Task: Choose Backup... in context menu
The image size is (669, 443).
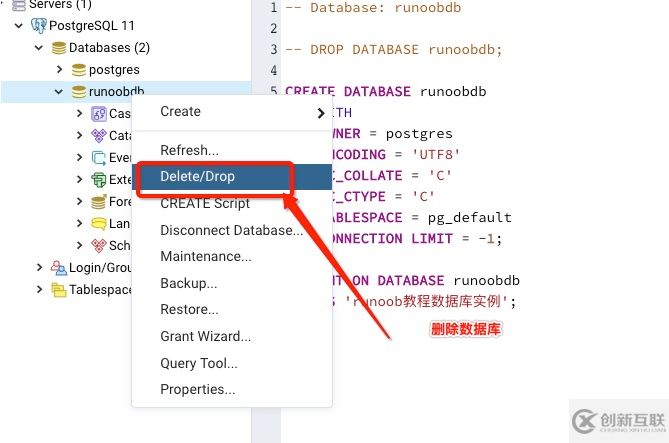Action: [232, 283]
